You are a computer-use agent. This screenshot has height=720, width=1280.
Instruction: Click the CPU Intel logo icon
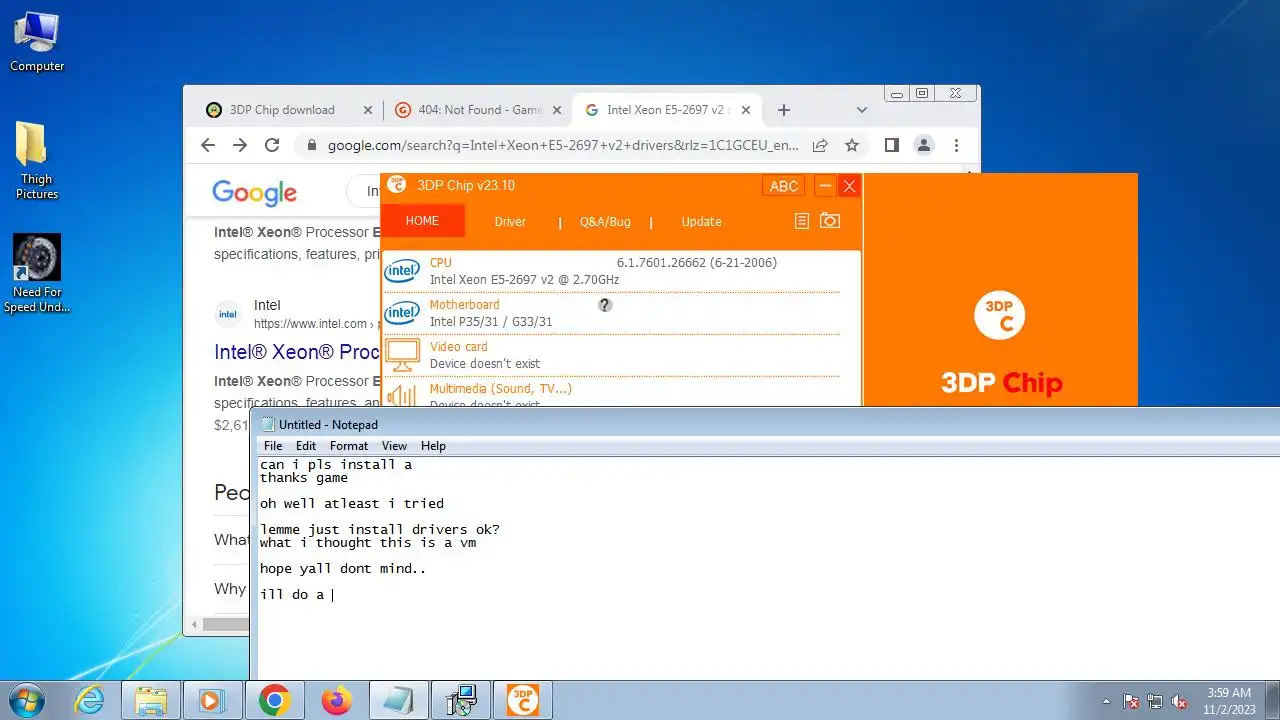pyautogui.click(x=402, y=271)
